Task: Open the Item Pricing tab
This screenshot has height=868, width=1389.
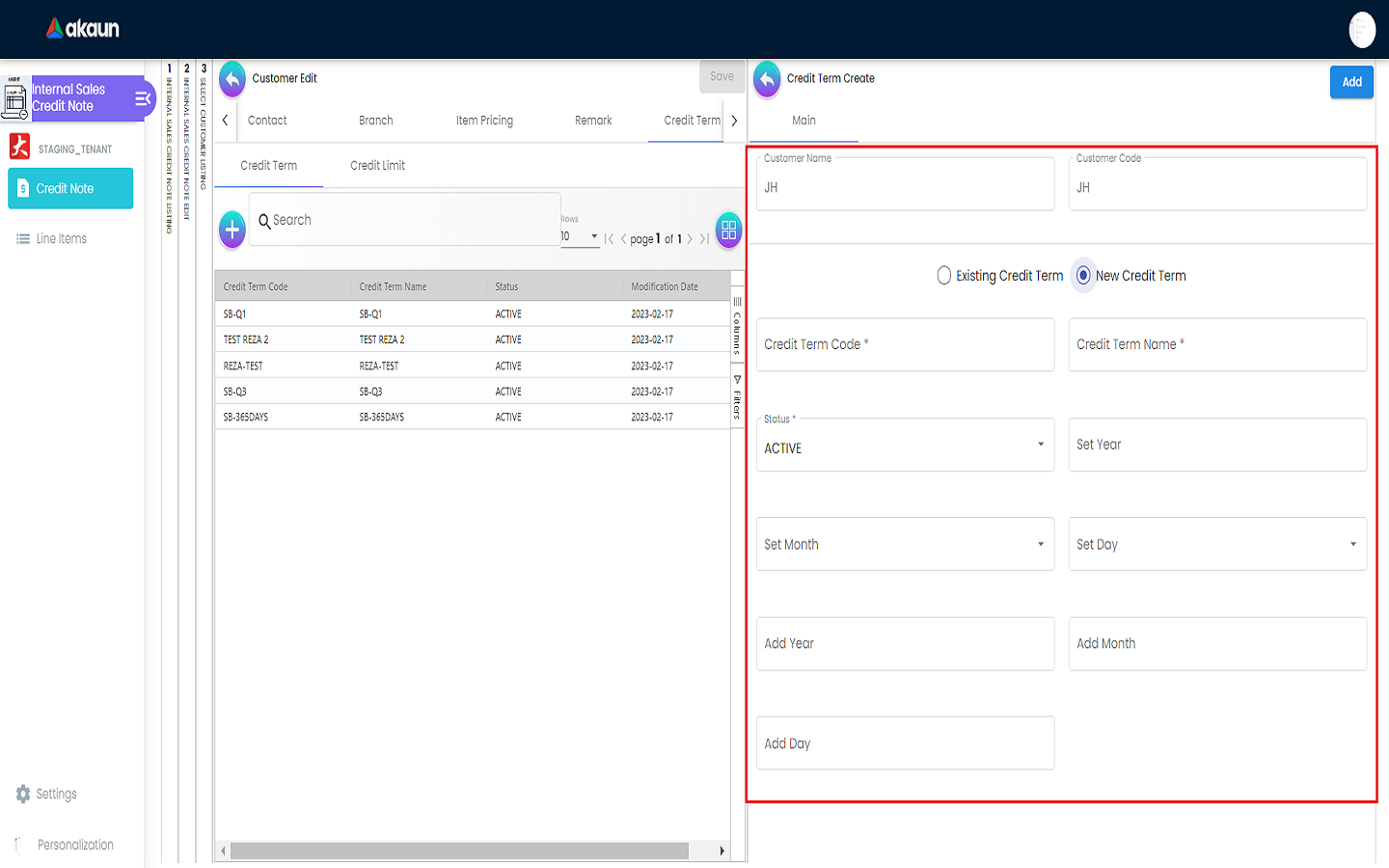Action: tap(484, 121)
